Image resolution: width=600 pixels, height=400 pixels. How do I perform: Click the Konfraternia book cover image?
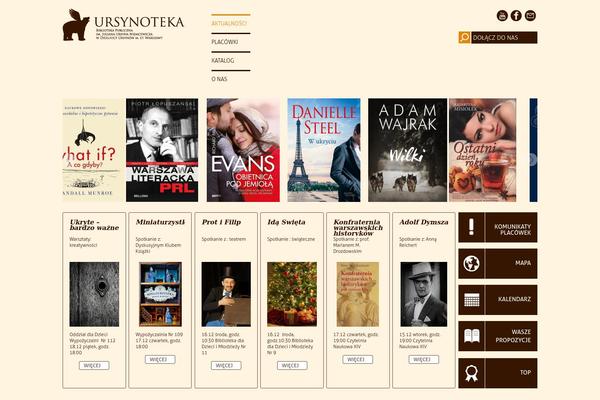[x=358, y=294]
